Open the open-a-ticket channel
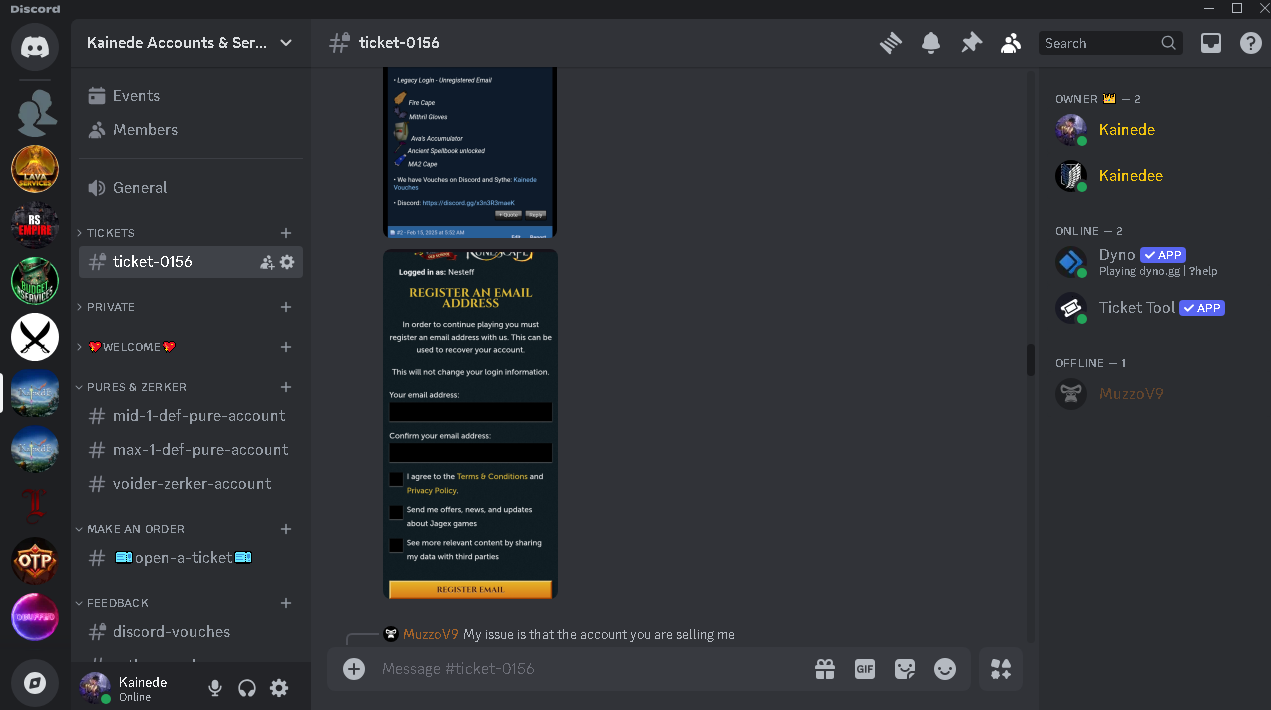 (x=191, y=558)
